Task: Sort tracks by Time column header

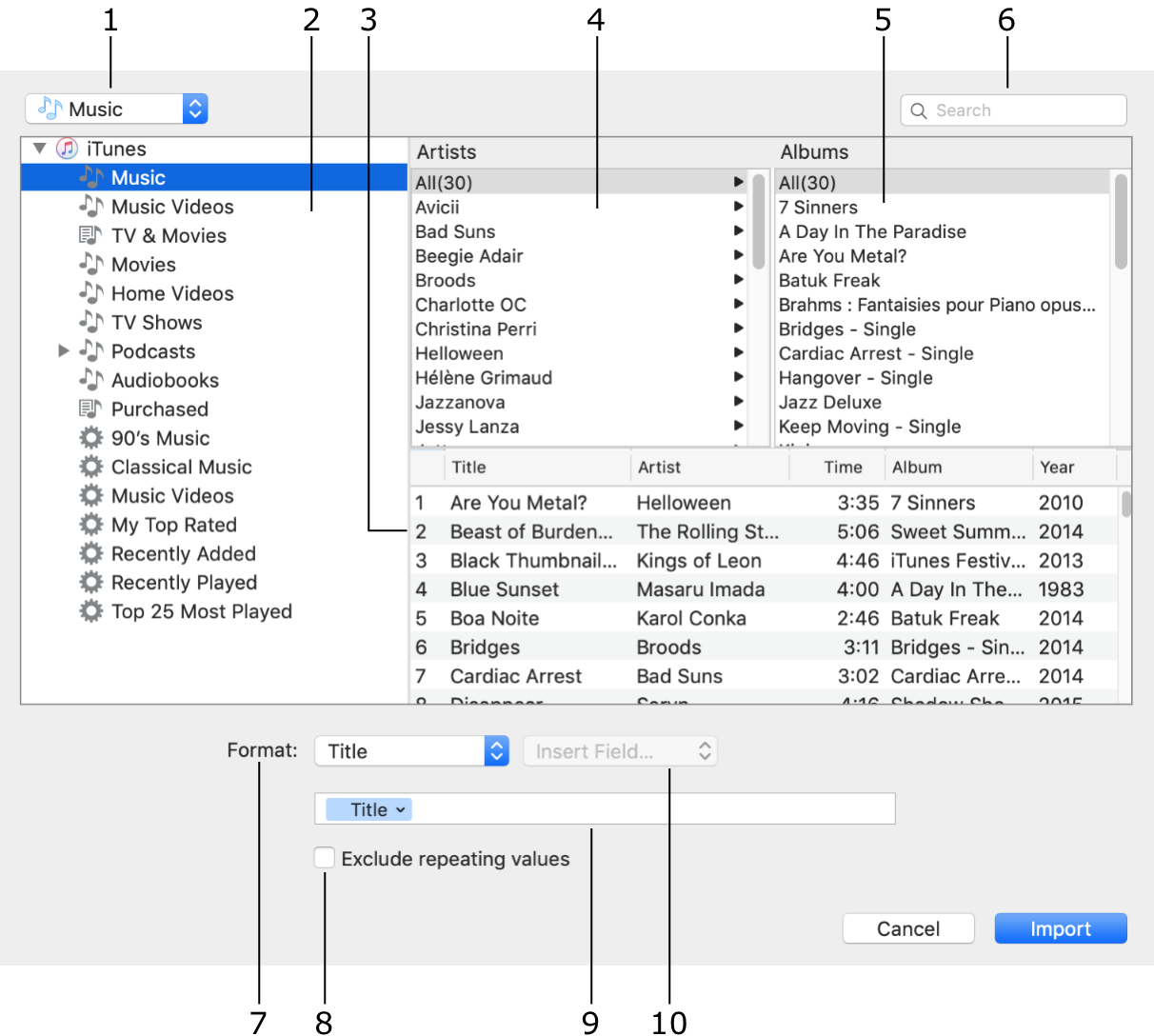Action: [x=837, y=467]
